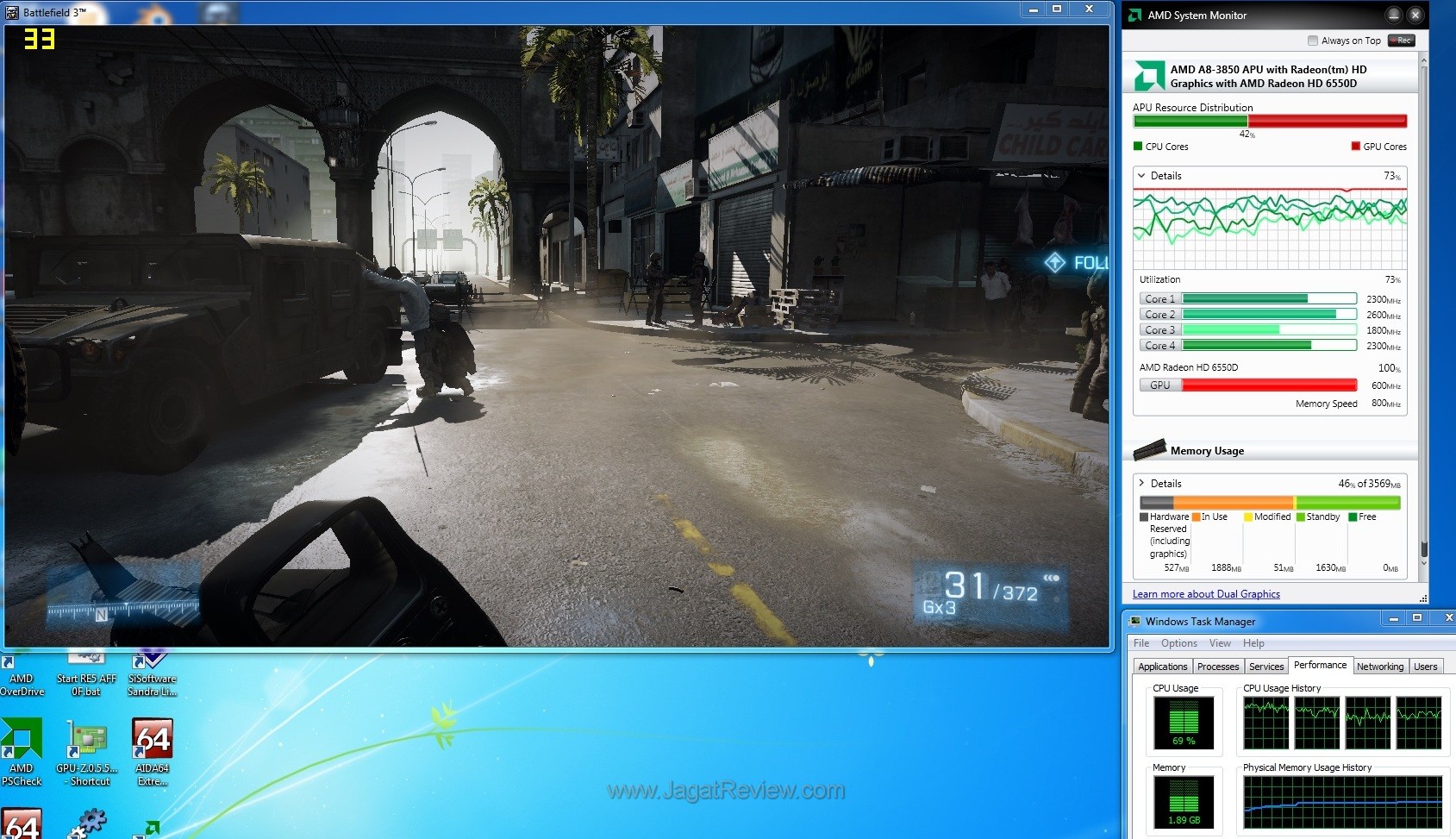
Task: Click the memory stick icon beside Memory Usage
Action: [x=1150, y=449]
